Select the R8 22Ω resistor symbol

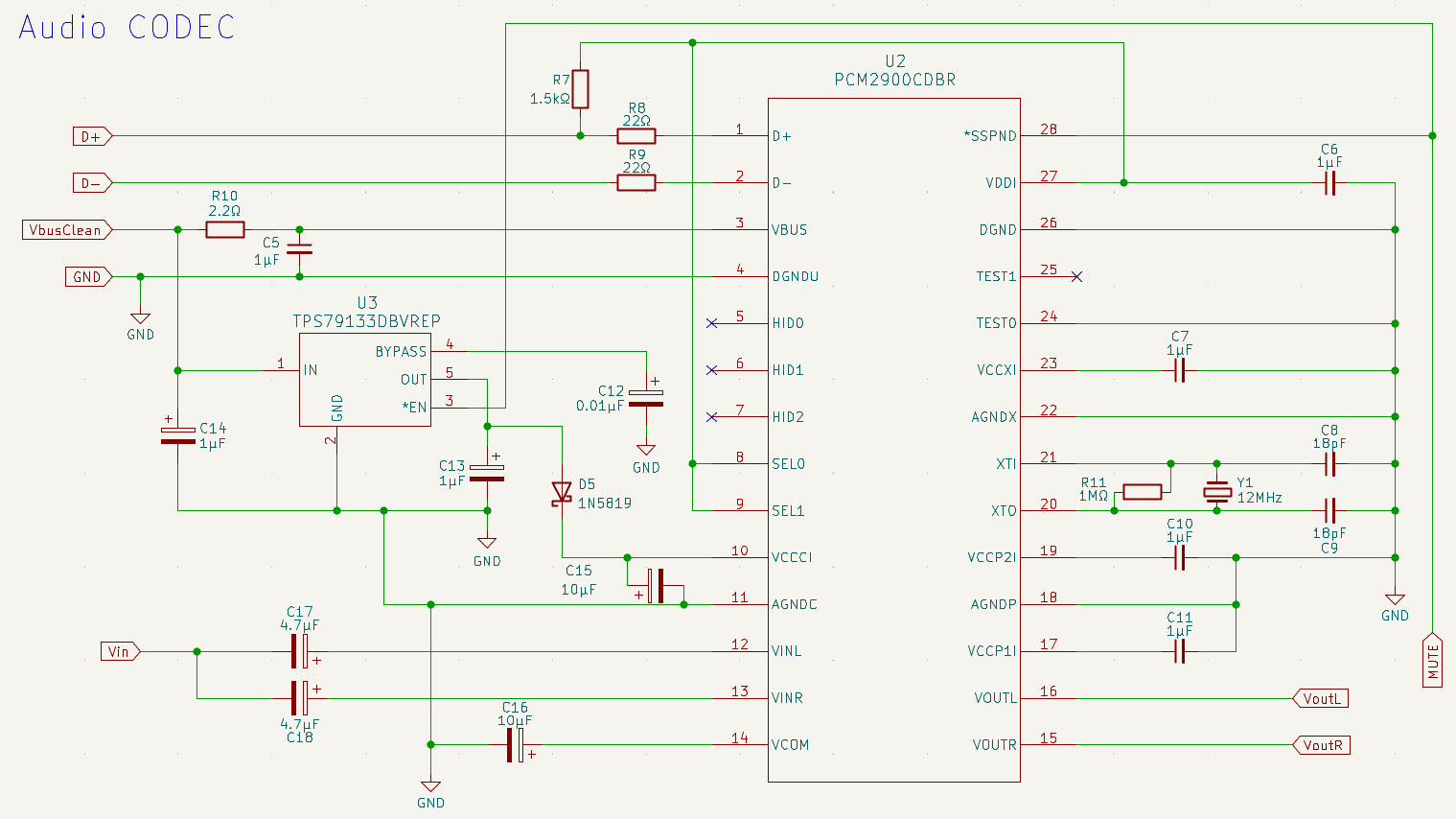click(x=636, y=136)
